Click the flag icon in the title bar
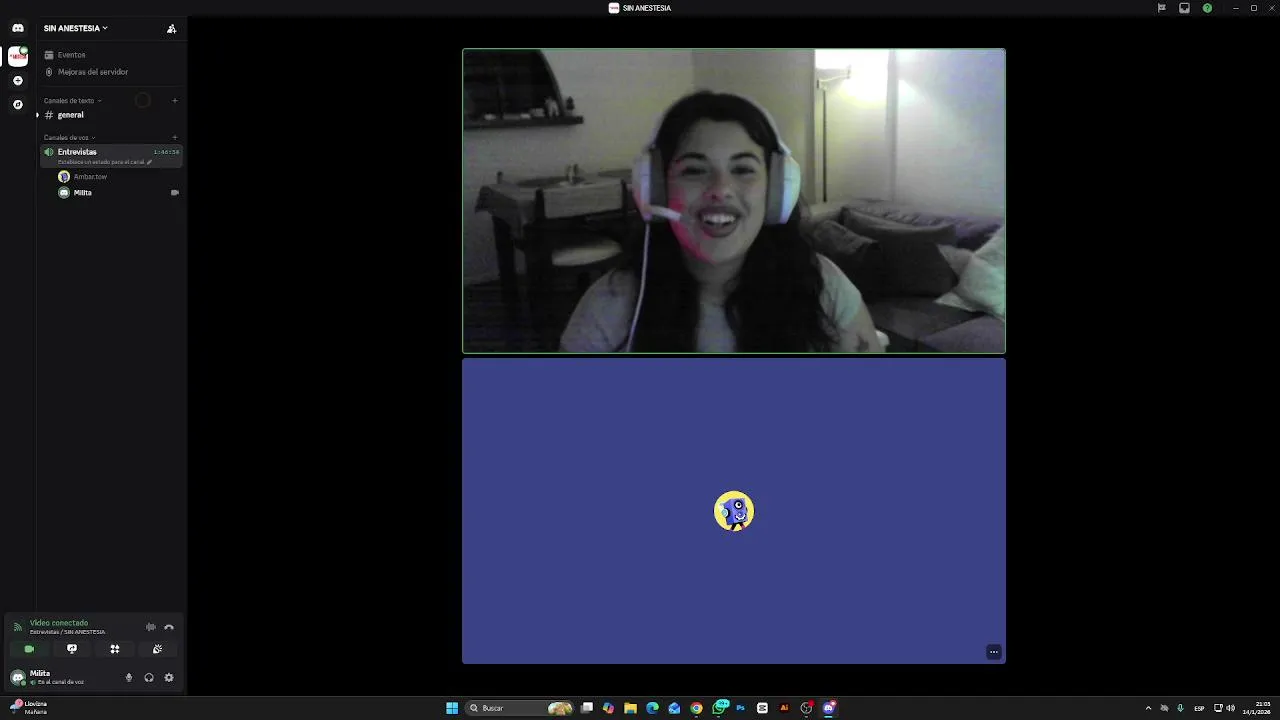Screen dimensions: 1280x720 click(1161, 8)
